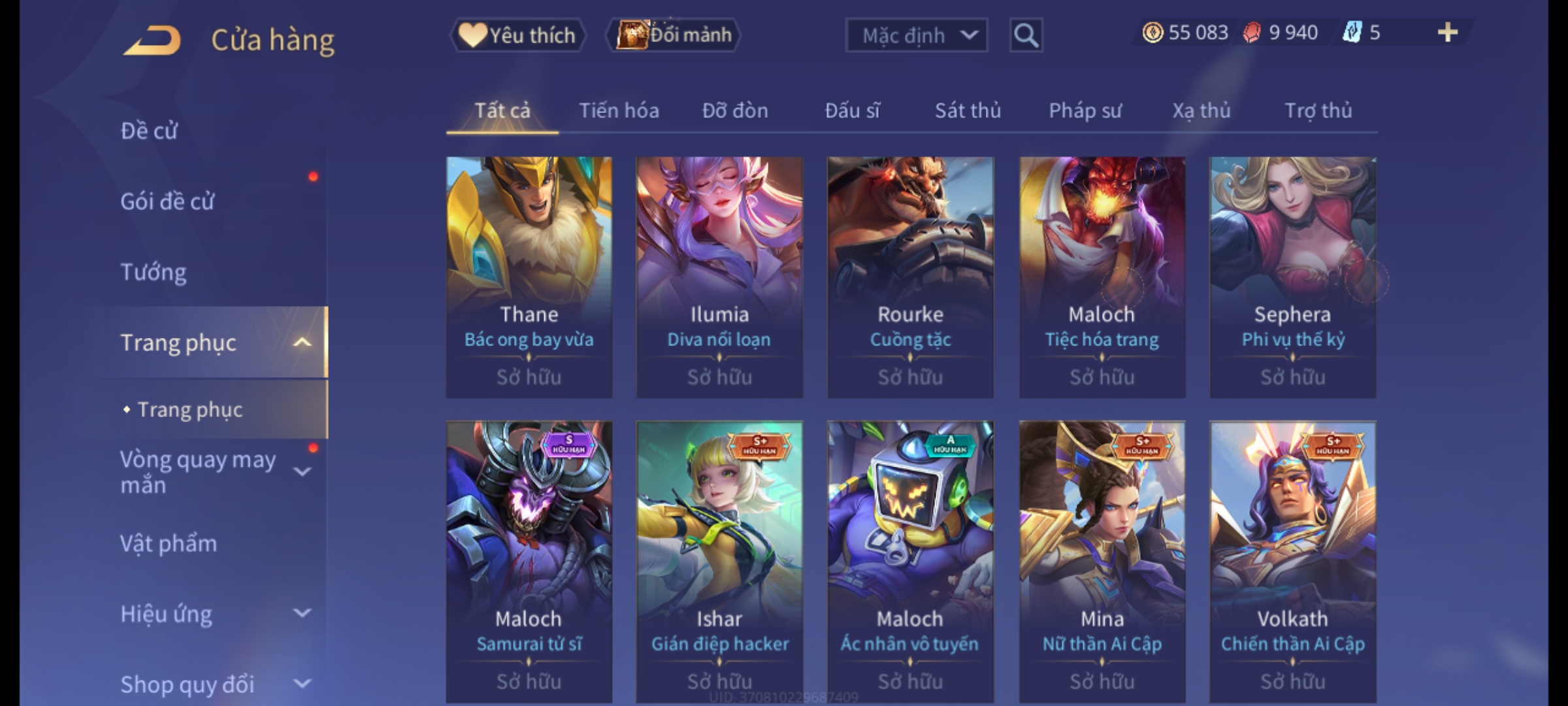This screenshot has width=1568, height=706.
Task: Select Volkath Chiến thần Ai Cập skin
Action: click(x=1292, y=562)
